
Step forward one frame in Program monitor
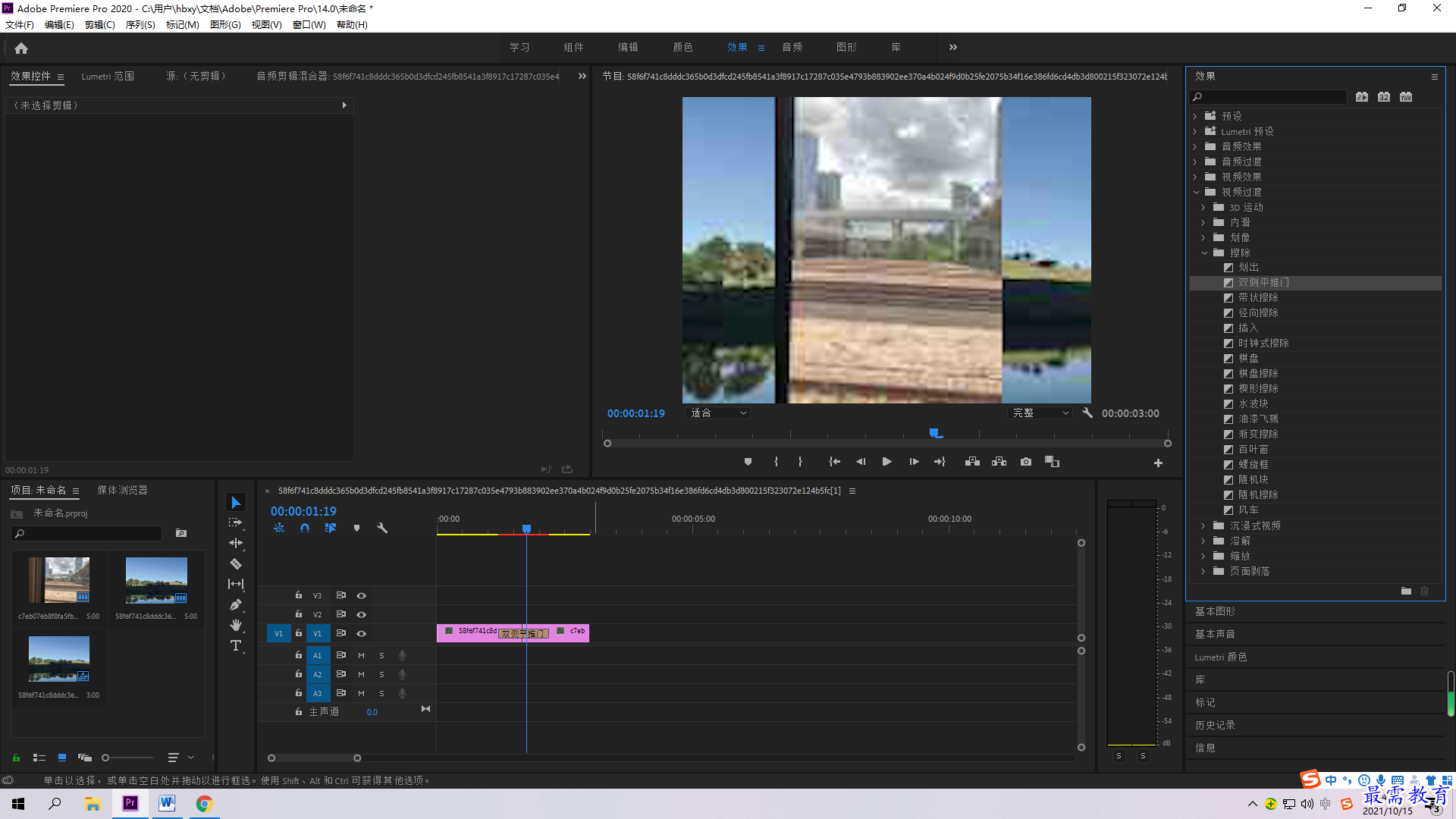914,462
